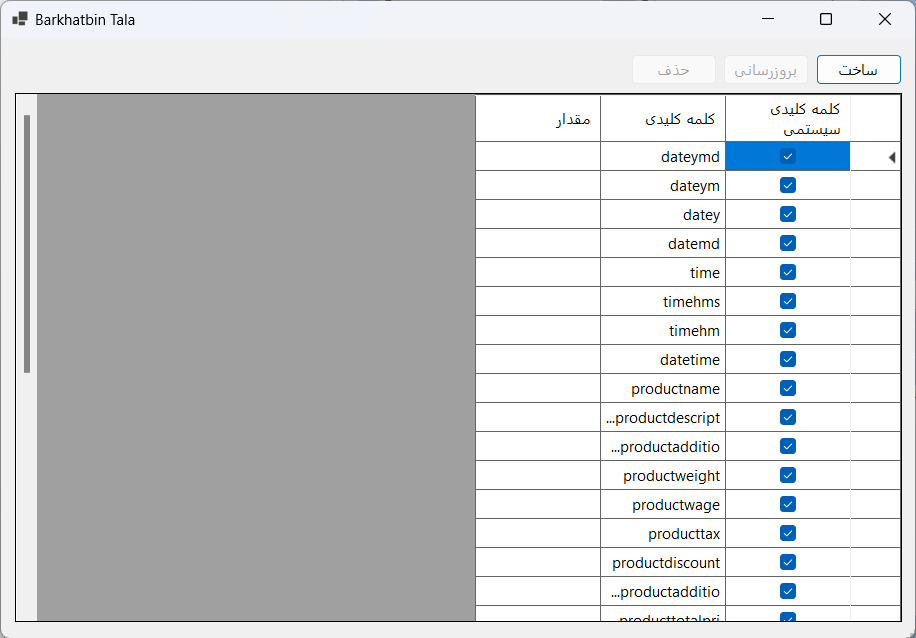Toggle the producttax row checkbox
This screenshot has height=638, width=916.
[x=787, y=533]
